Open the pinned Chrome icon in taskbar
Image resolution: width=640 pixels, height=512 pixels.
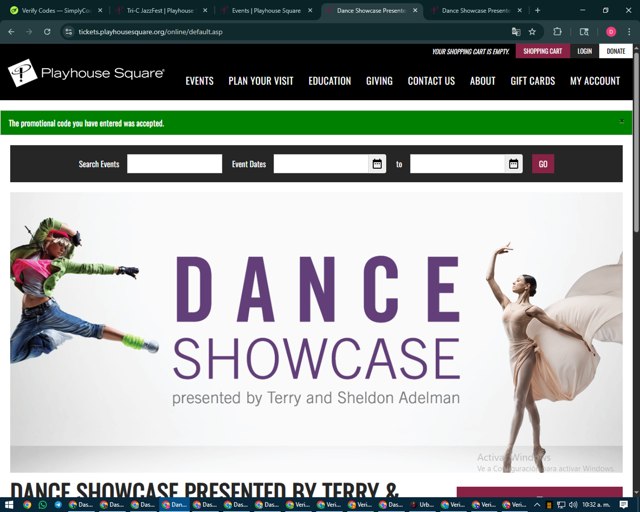pyautogui.click(x=27, y=505)
